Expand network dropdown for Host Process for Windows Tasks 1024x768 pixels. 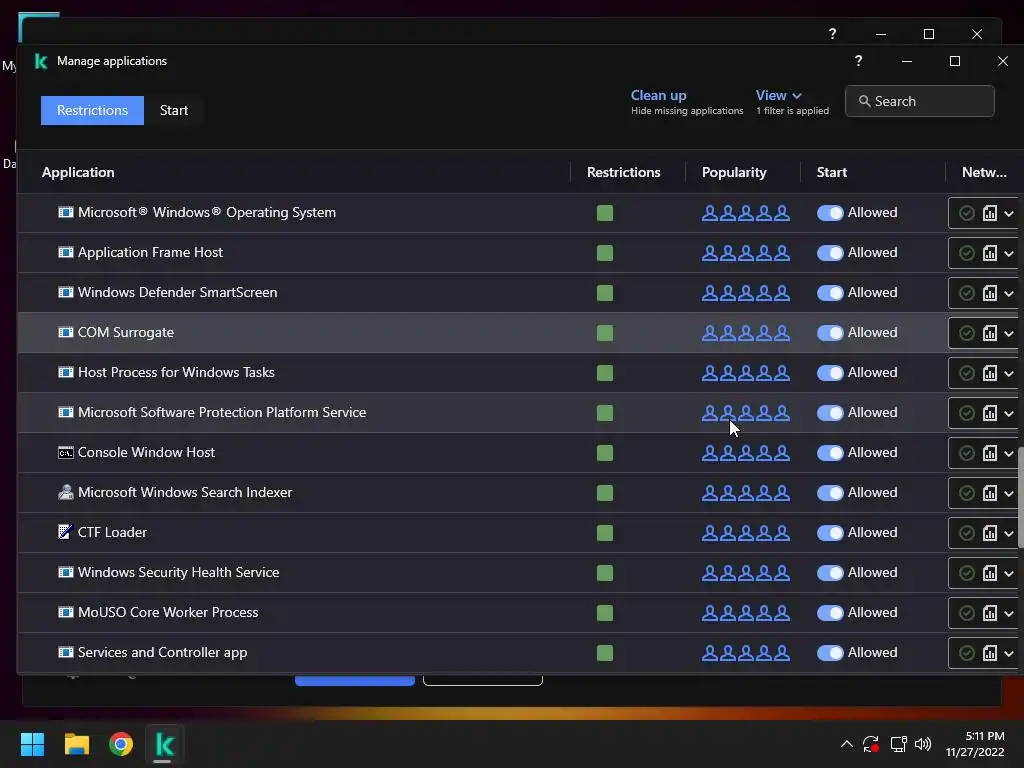coord(1008,373)
